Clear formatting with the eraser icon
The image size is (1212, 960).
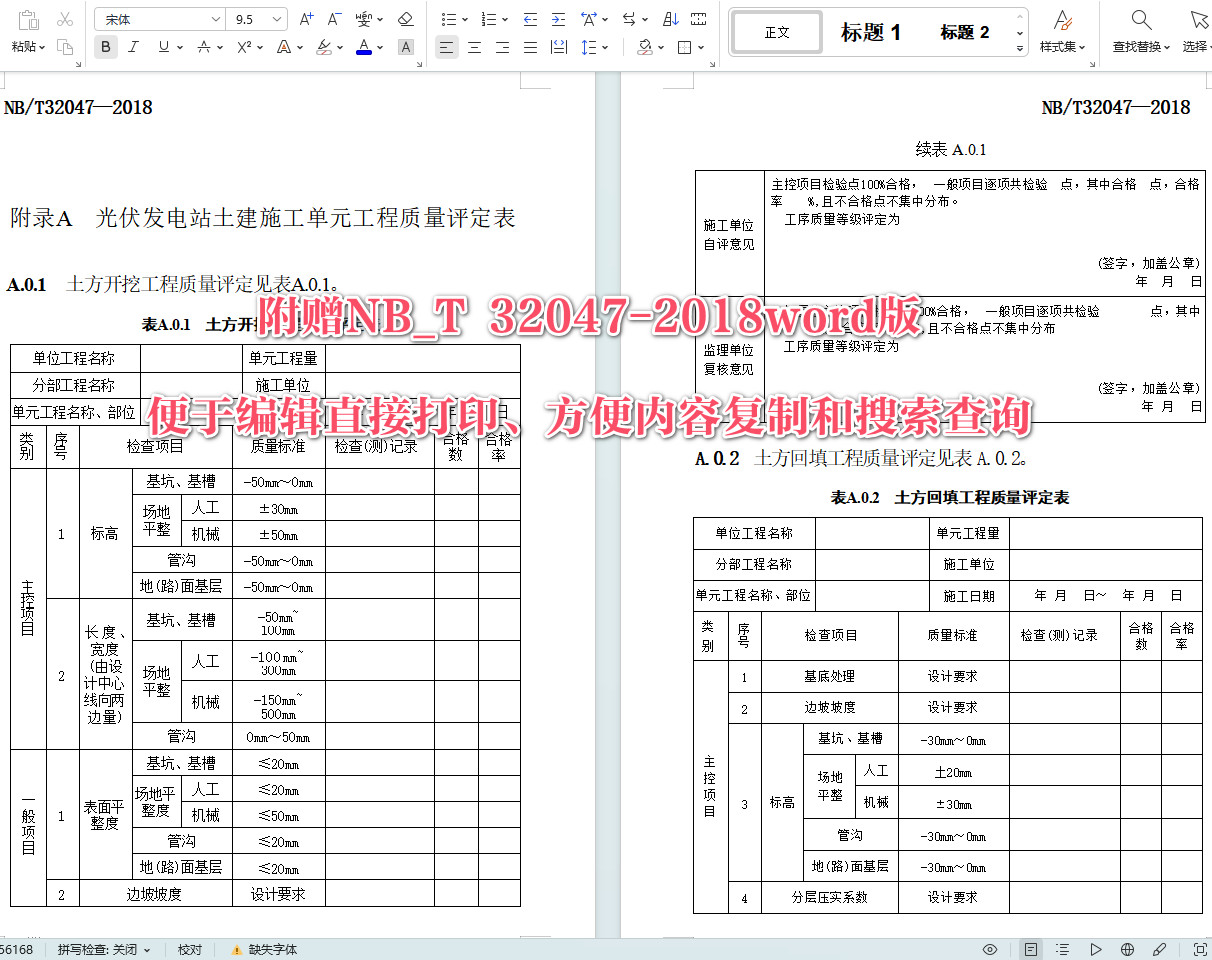(x=405, y=17)
